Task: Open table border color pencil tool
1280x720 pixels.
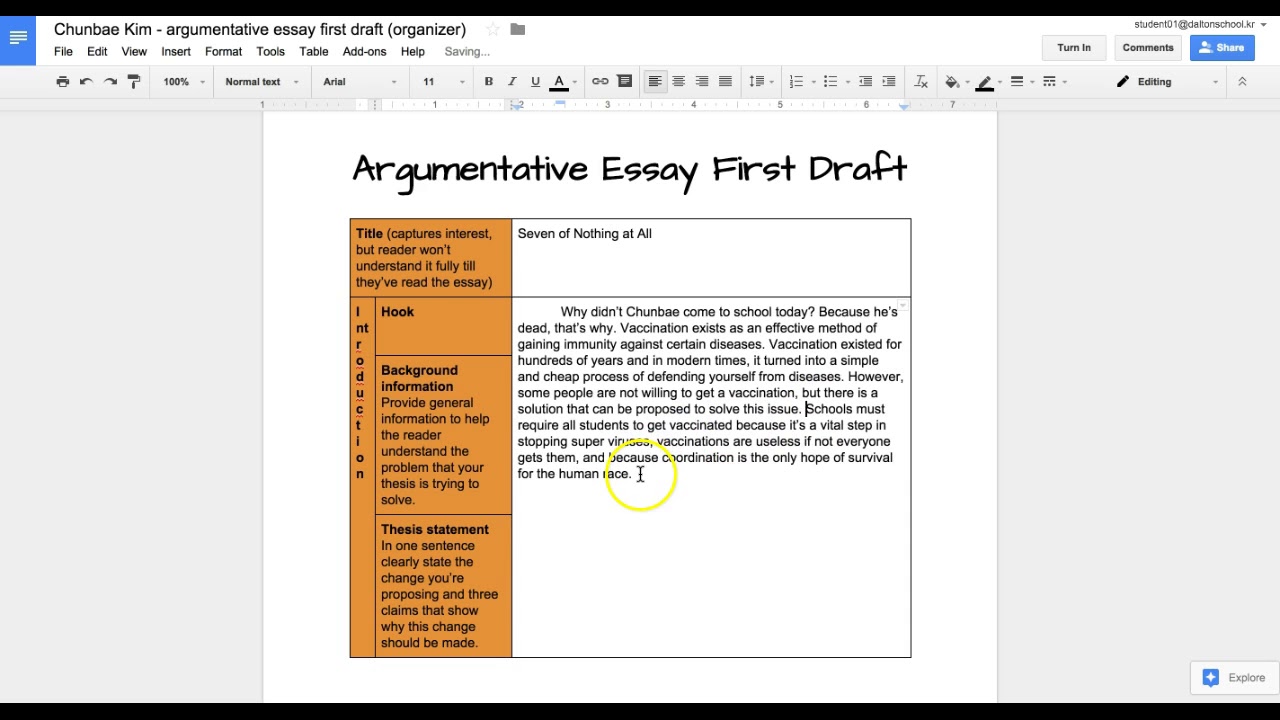Action: pos(988,82)
